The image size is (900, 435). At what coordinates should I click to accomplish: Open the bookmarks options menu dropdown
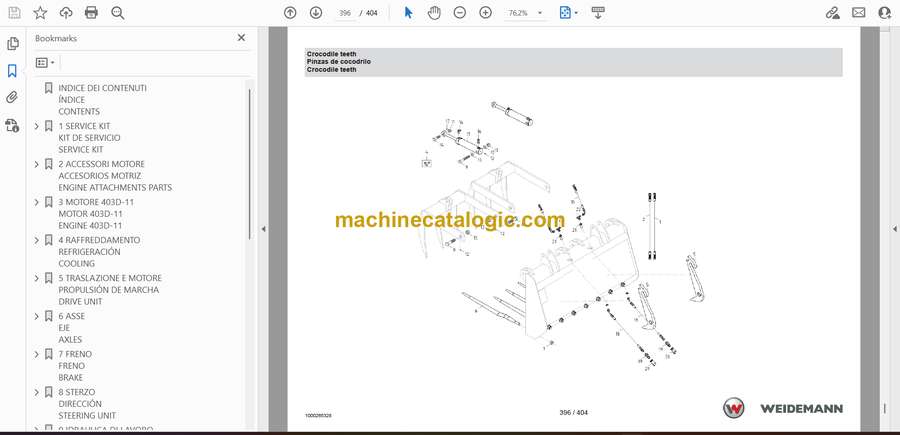click(46, 62)
